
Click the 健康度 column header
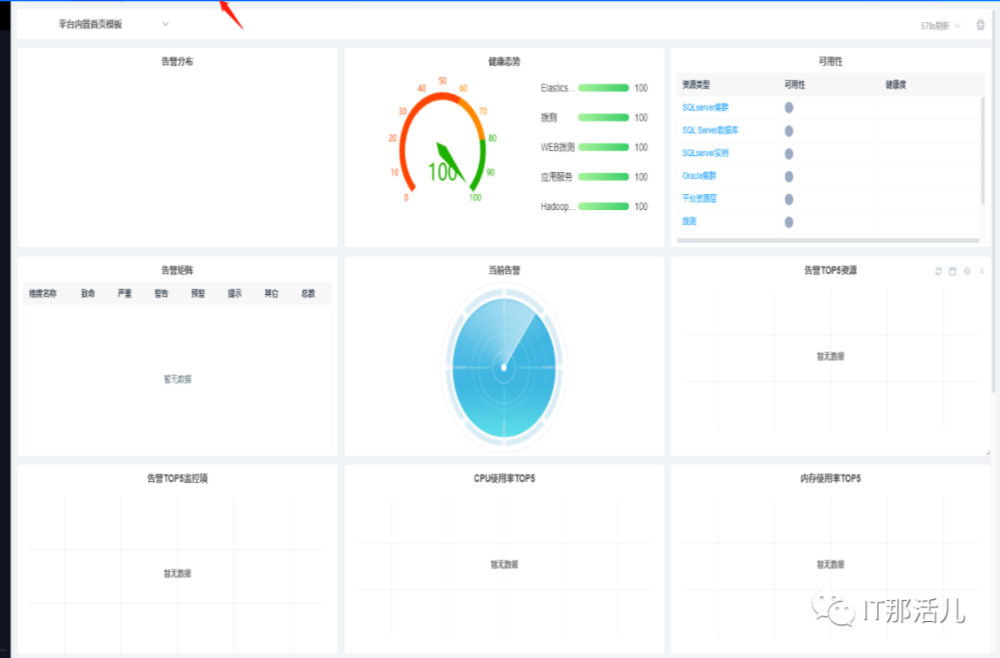coord(895,84)
